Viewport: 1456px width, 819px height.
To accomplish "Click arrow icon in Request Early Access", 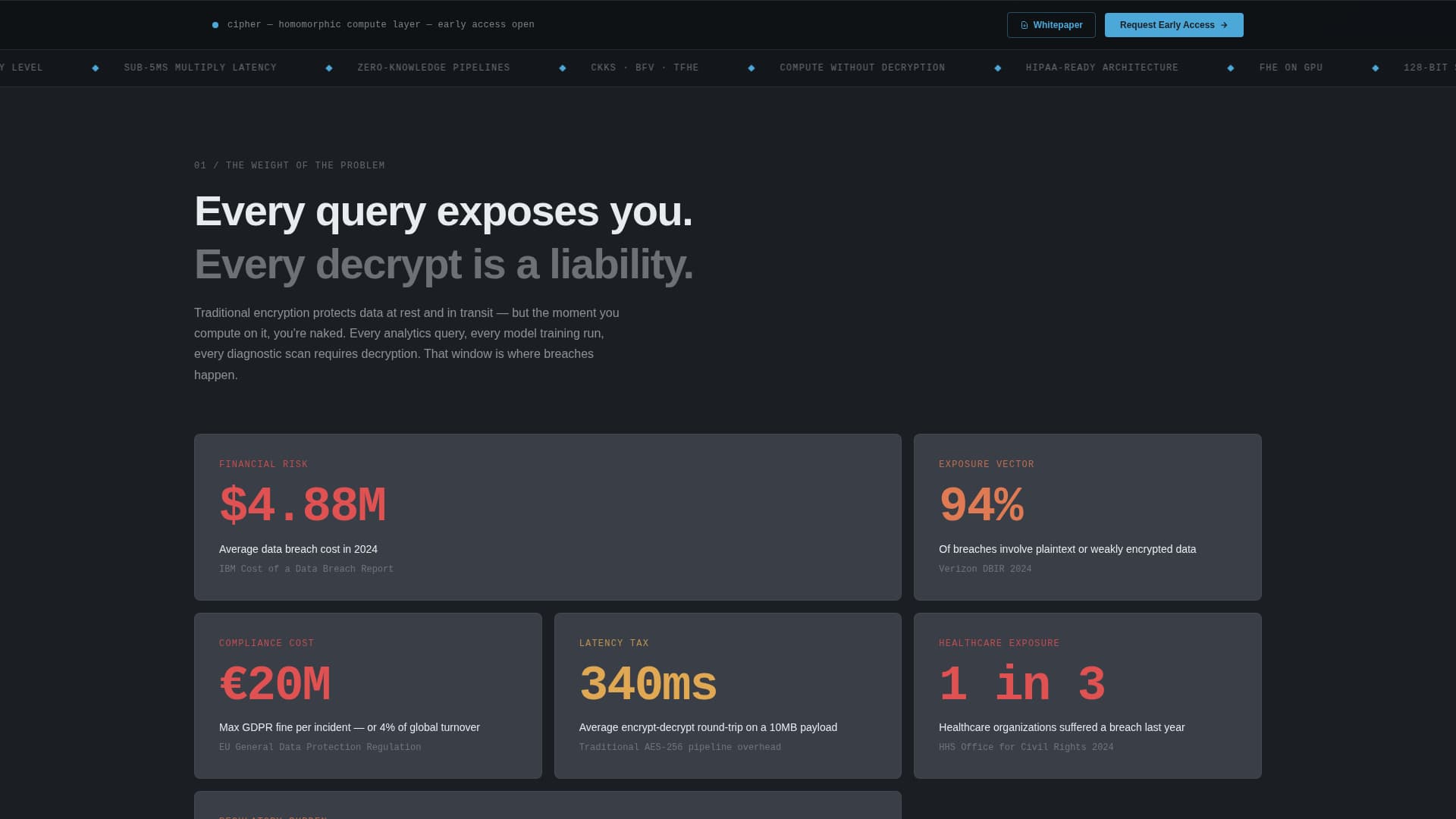I will (x=1224, y=25).
